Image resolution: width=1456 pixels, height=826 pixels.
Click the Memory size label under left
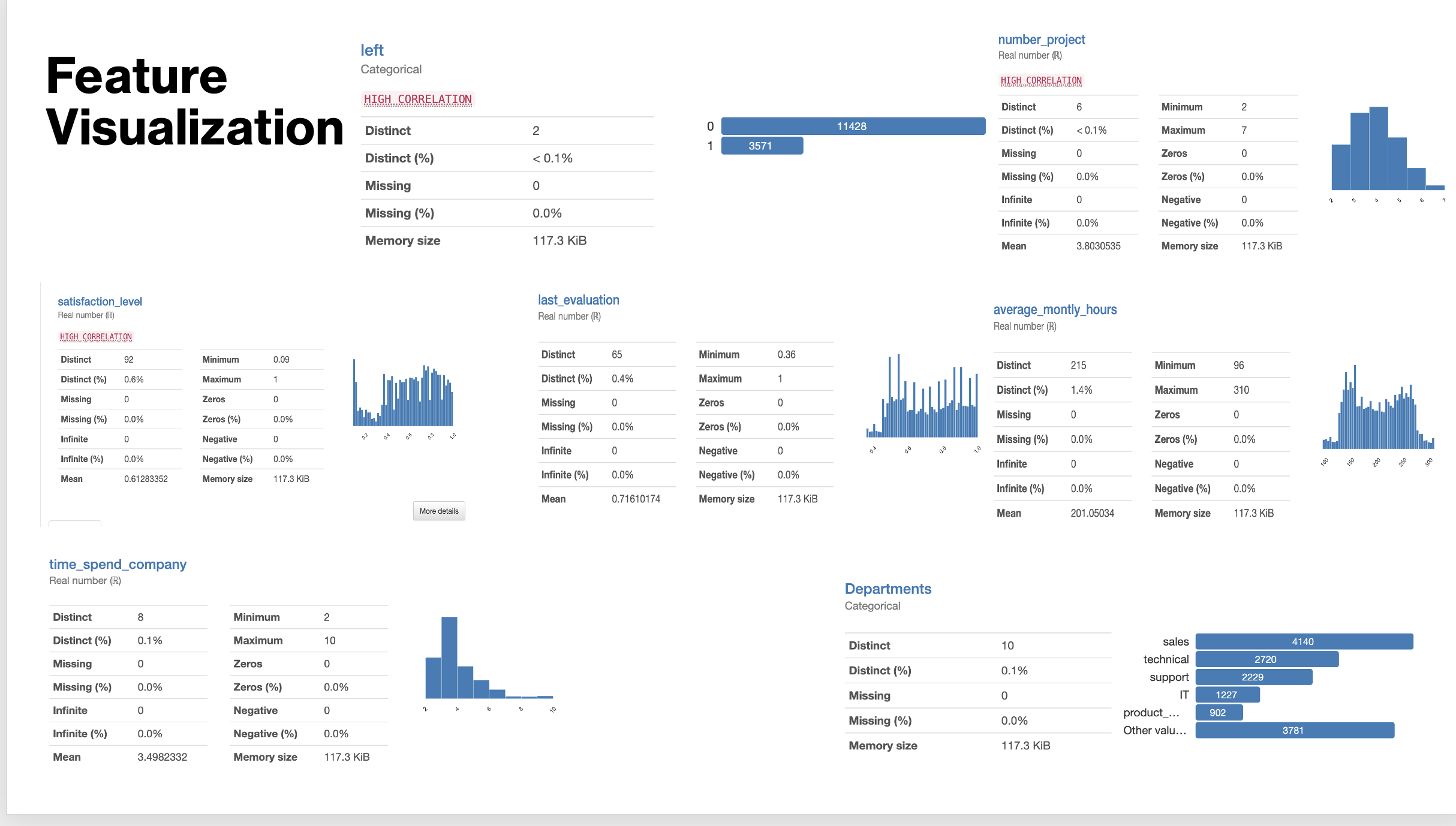click(x=402, y=240)
